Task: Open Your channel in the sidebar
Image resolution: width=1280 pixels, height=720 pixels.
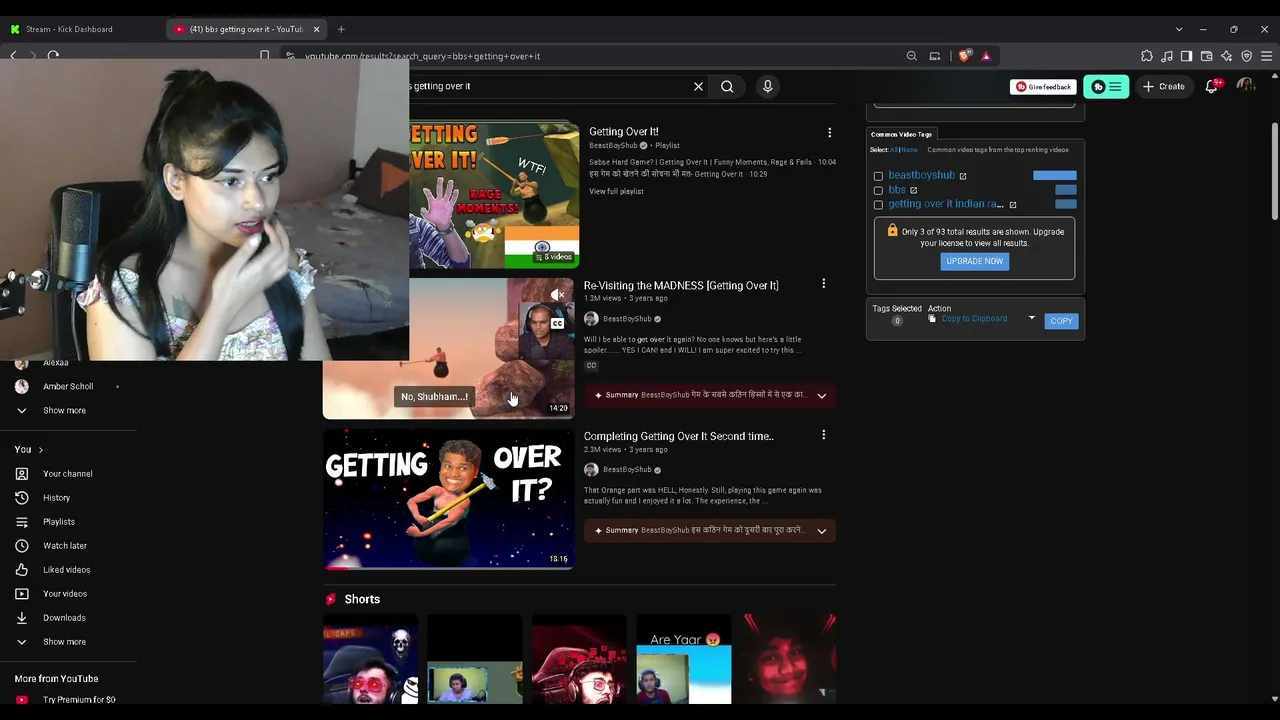Action: 67,473
